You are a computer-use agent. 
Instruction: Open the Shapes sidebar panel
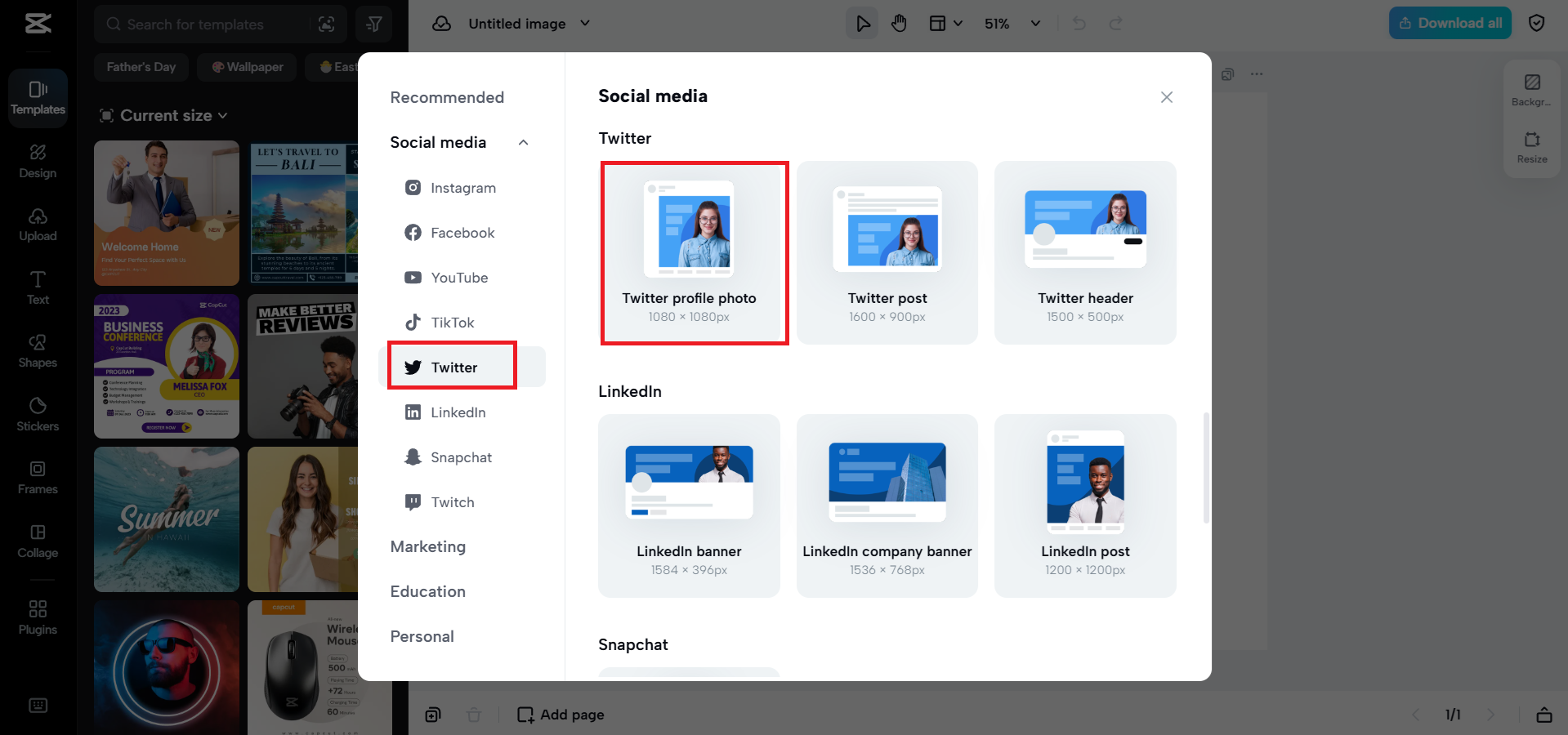tap(38, 351)
